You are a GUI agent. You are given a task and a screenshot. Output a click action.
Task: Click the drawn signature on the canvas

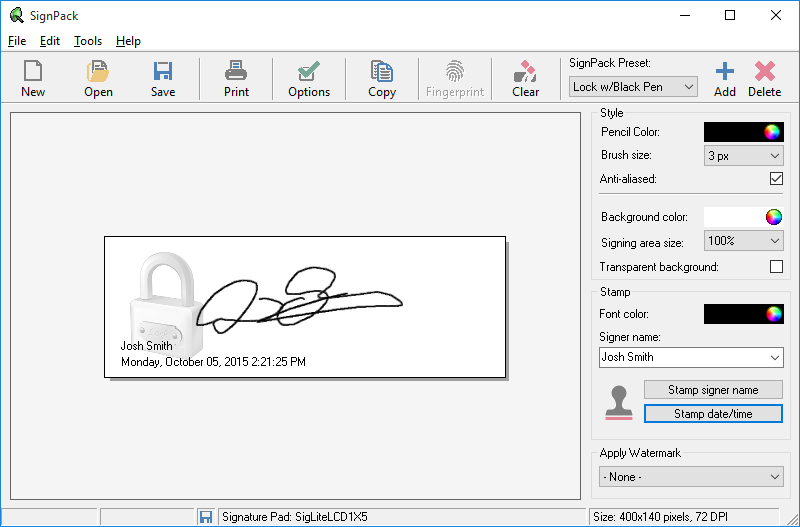(x=299, y=301)
